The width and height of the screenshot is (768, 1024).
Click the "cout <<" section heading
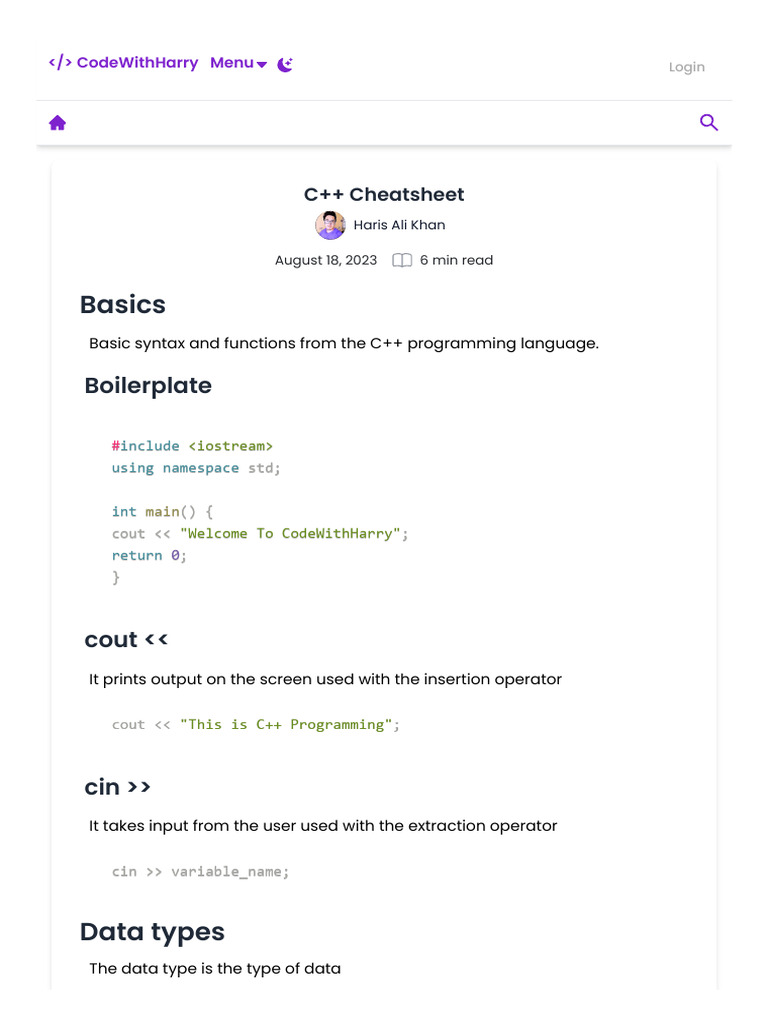[126, 640]
